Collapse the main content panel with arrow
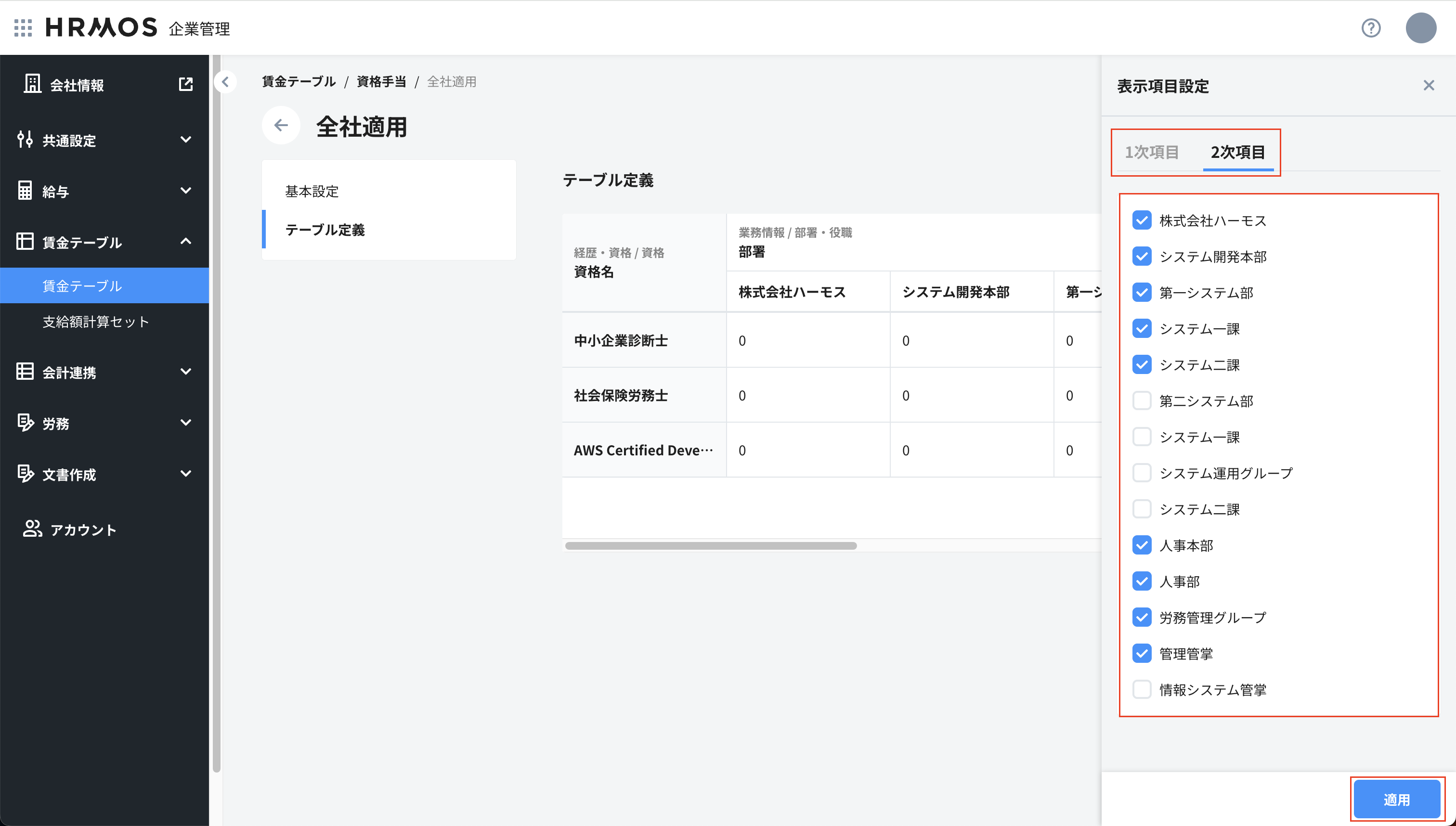This screenshot has width=1456, height=826. 226,82
